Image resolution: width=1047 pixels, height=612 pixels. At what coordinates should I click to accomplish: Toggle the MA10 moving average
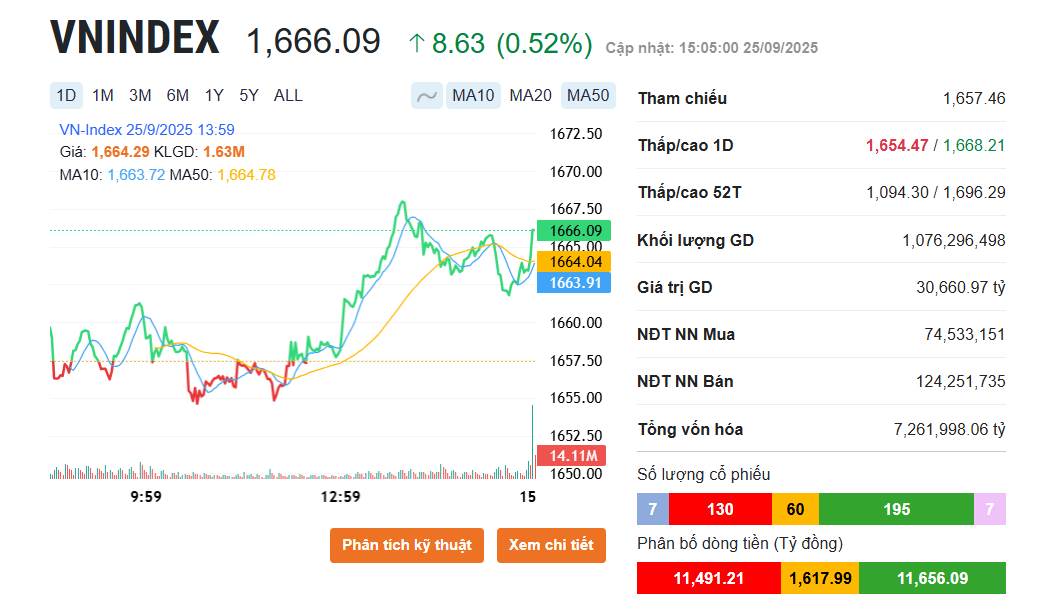coord(473,96)
